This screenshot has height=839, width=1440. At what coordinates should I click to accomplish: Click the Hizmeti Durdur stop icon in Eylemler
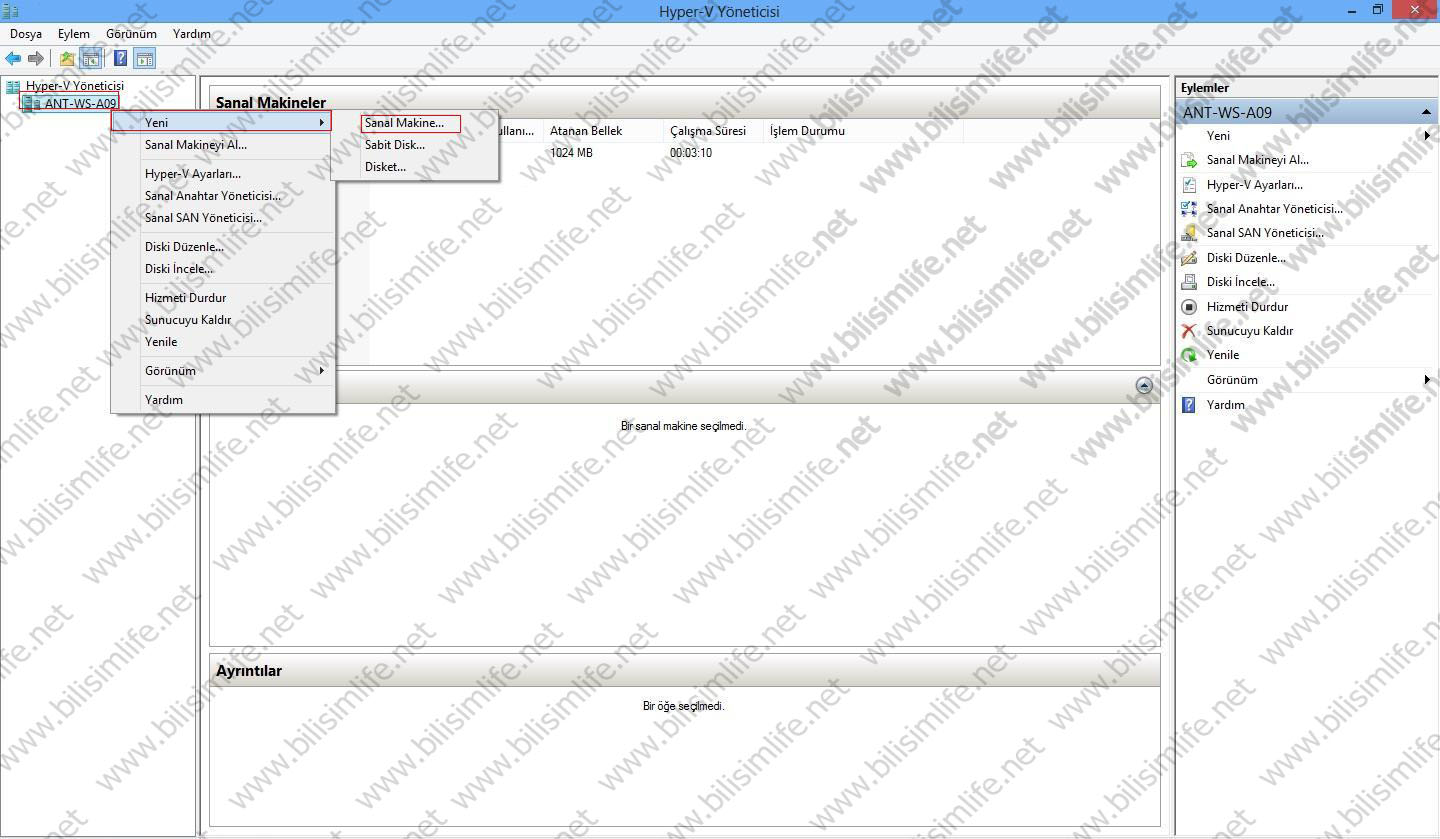pos(1189,307)
